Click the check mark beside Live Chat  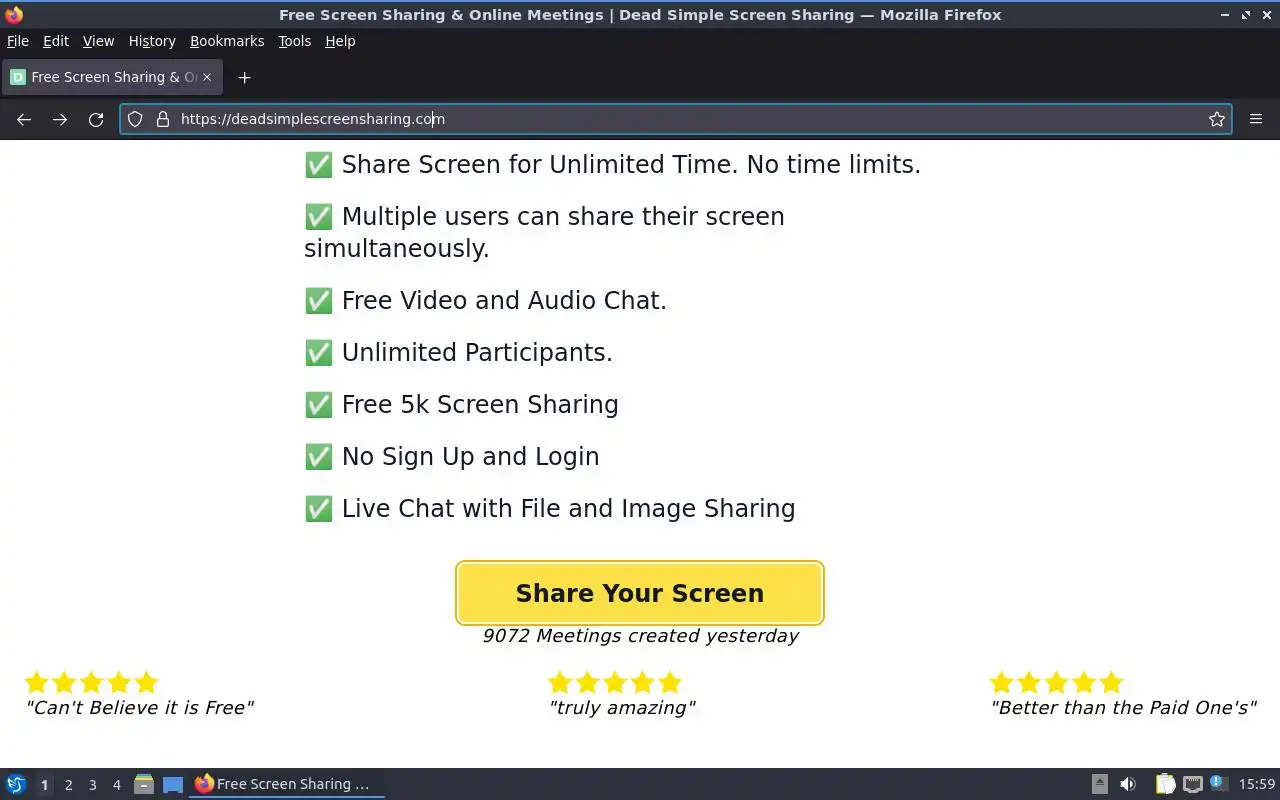pyautogui.click(x=318, y=508)
